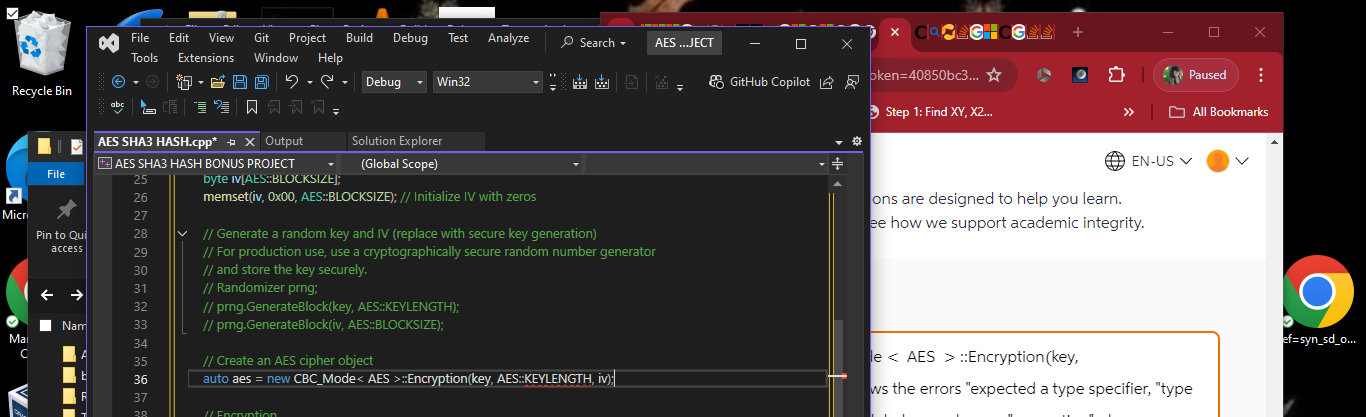This screenshot has height=417, width=1366.
Task: Click the Send Feedback icon
Action: click(x=852, y=82)
